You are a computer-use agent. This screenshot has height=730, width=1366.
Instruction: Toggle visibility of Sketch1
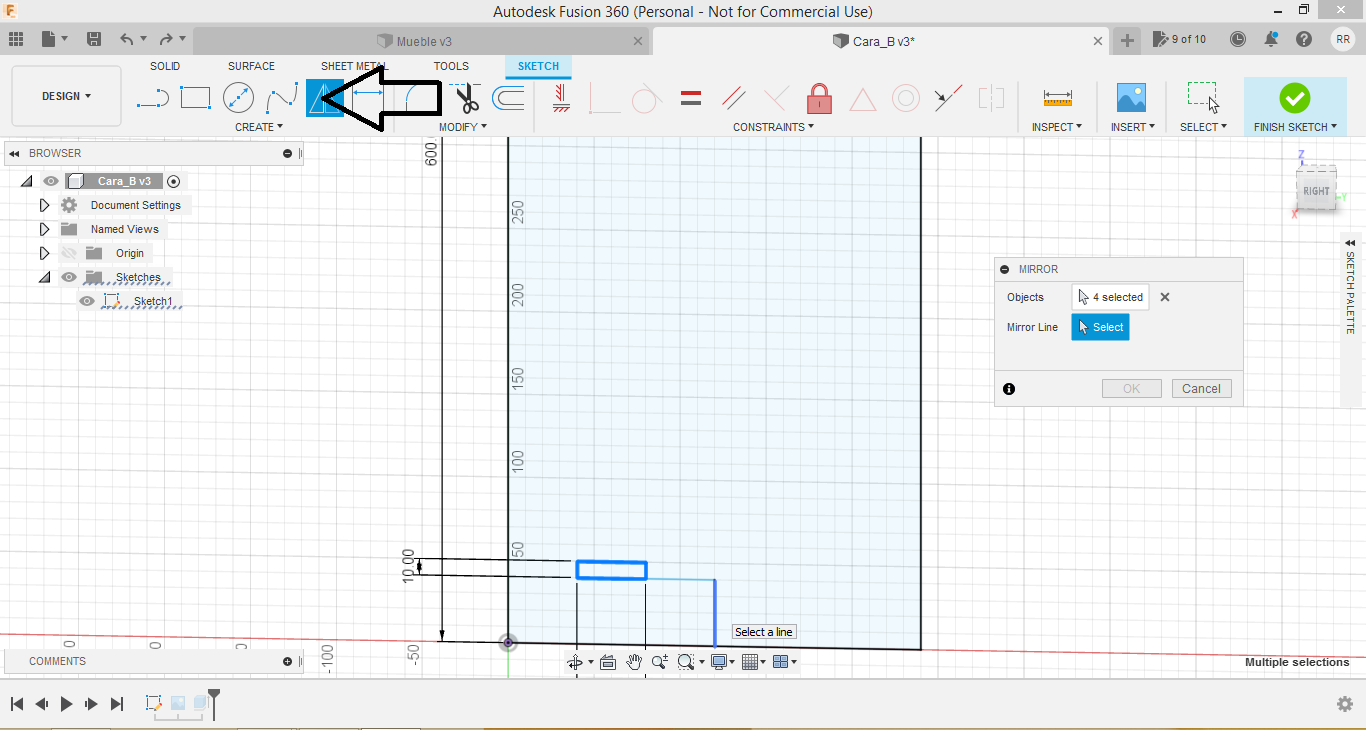coord(87,301)
